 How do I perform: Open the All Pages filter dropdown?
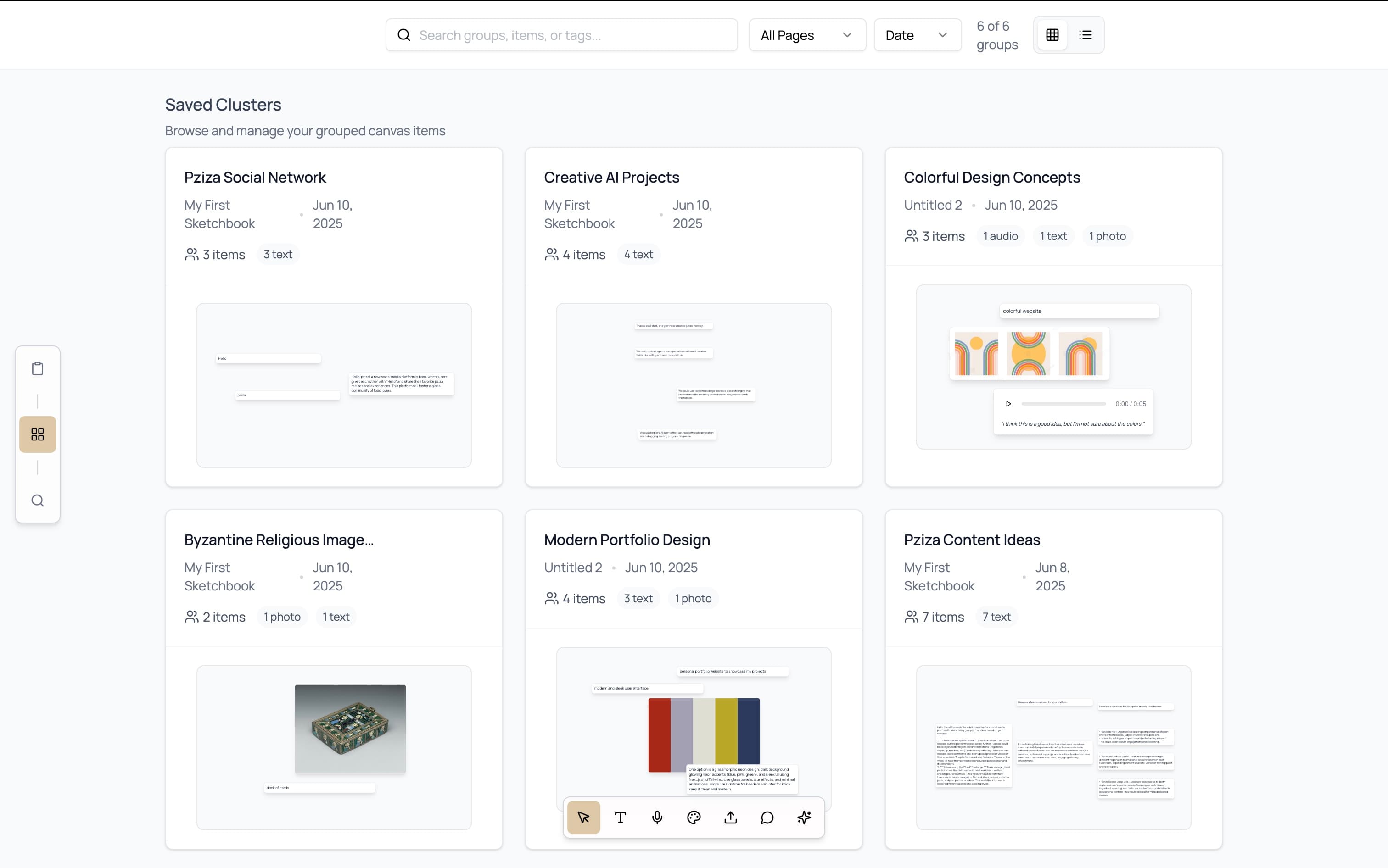807,35
